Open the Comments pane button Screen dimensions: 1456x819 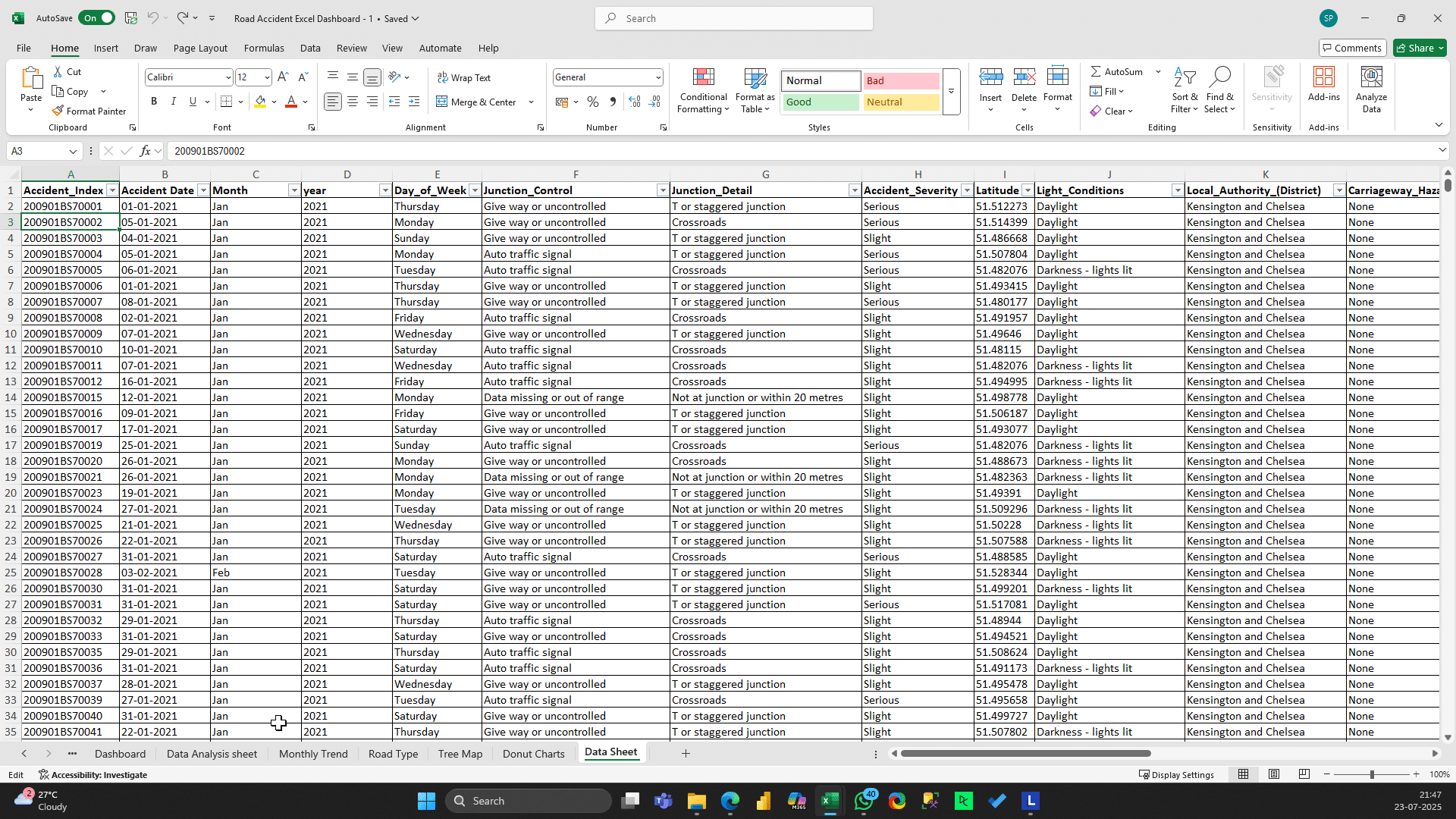(x=1352, y=48)
